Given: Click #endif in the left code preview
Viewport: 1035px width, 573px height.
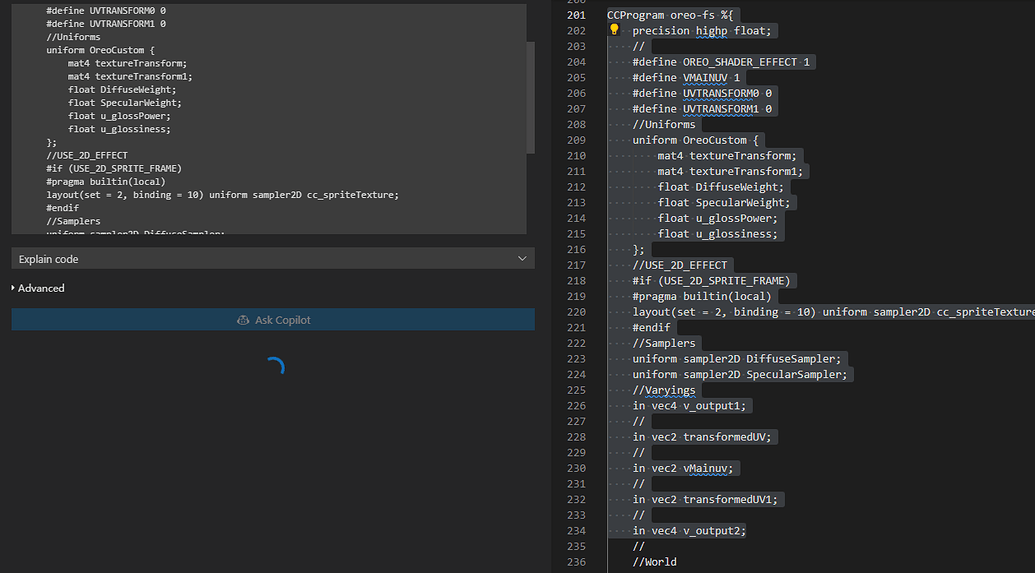Looking at the screenshot, I should (x=64, y=208).
